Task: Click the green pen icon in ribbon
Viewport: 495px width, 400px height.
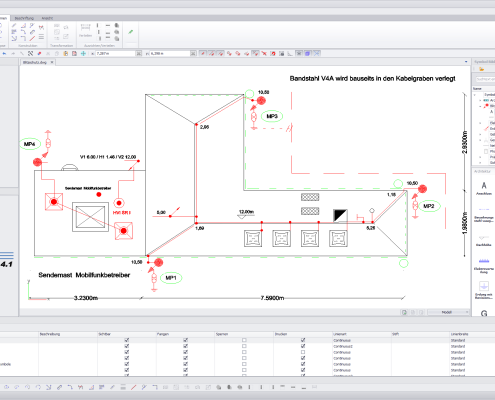Action: [x=131, y=32]
